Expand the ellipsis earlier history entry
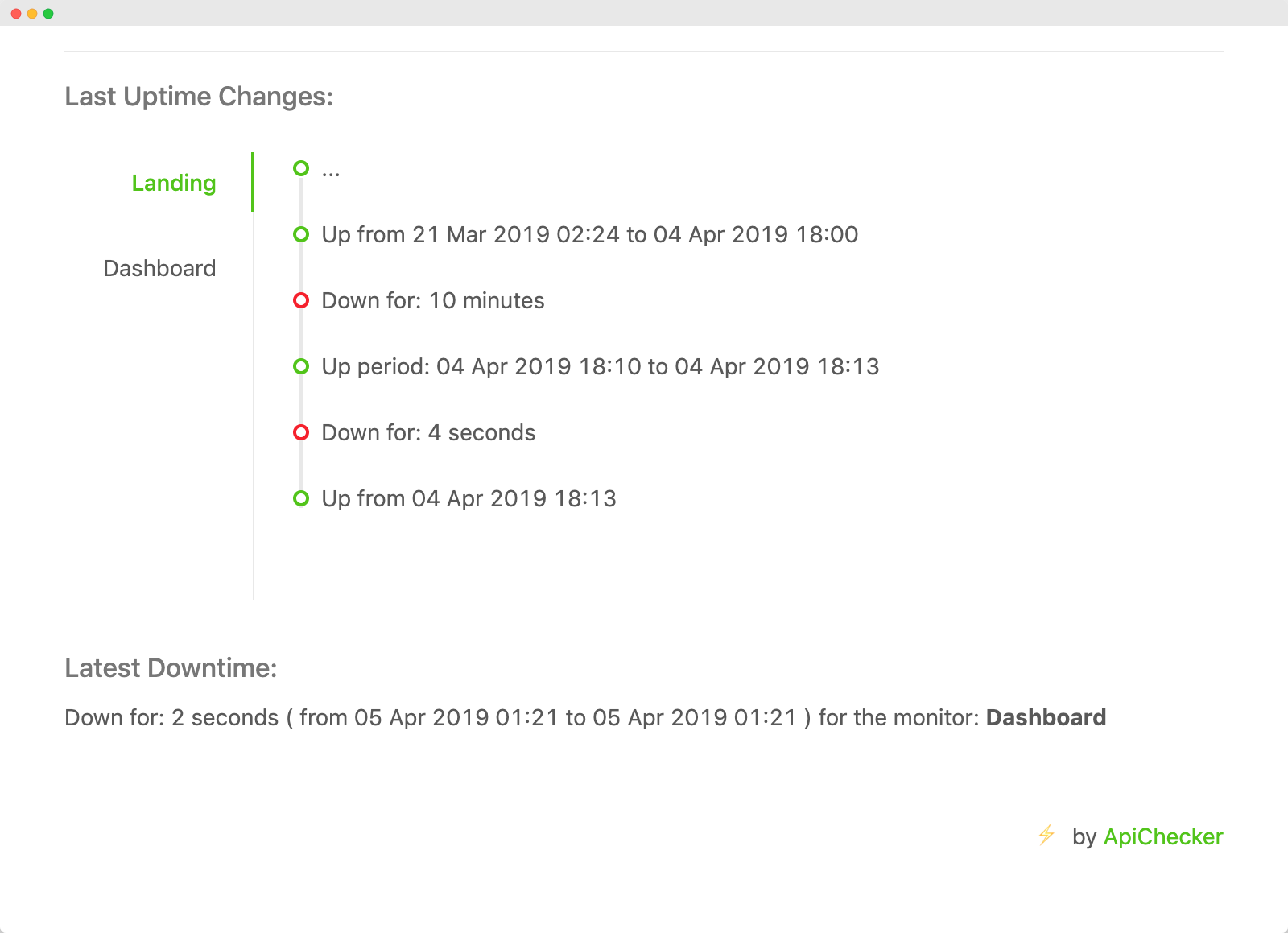The width and height of the screenshot is (1288, 933). [x=331, y=171]
